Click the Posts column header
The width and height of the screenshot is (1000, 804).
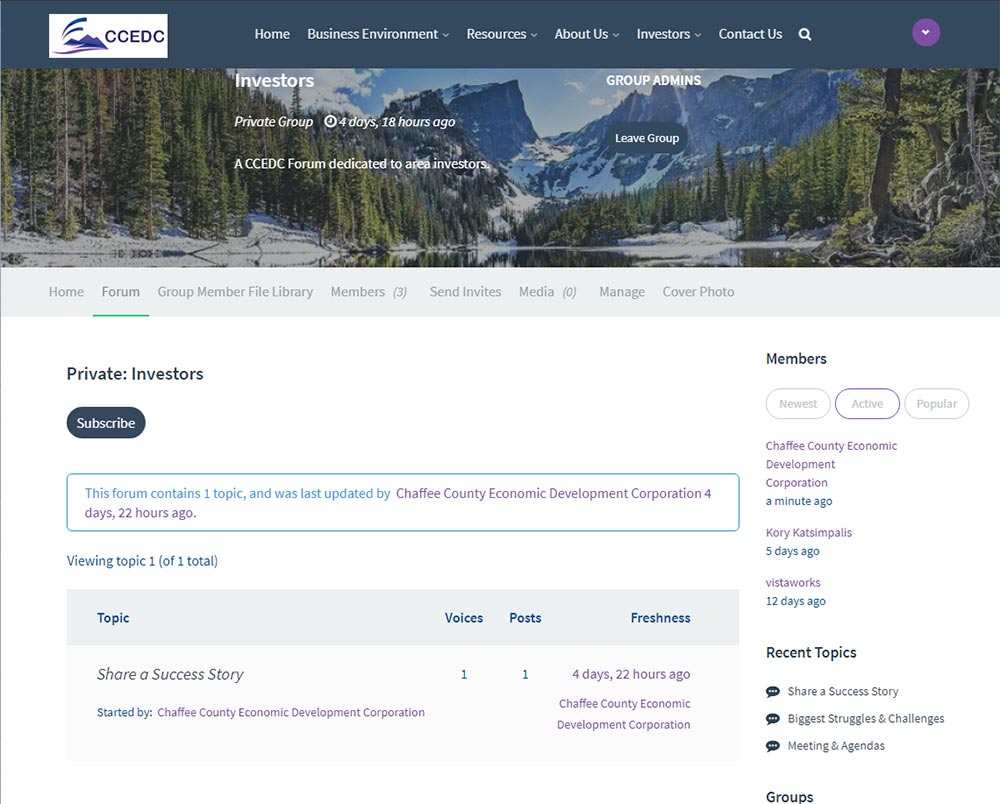525,618
